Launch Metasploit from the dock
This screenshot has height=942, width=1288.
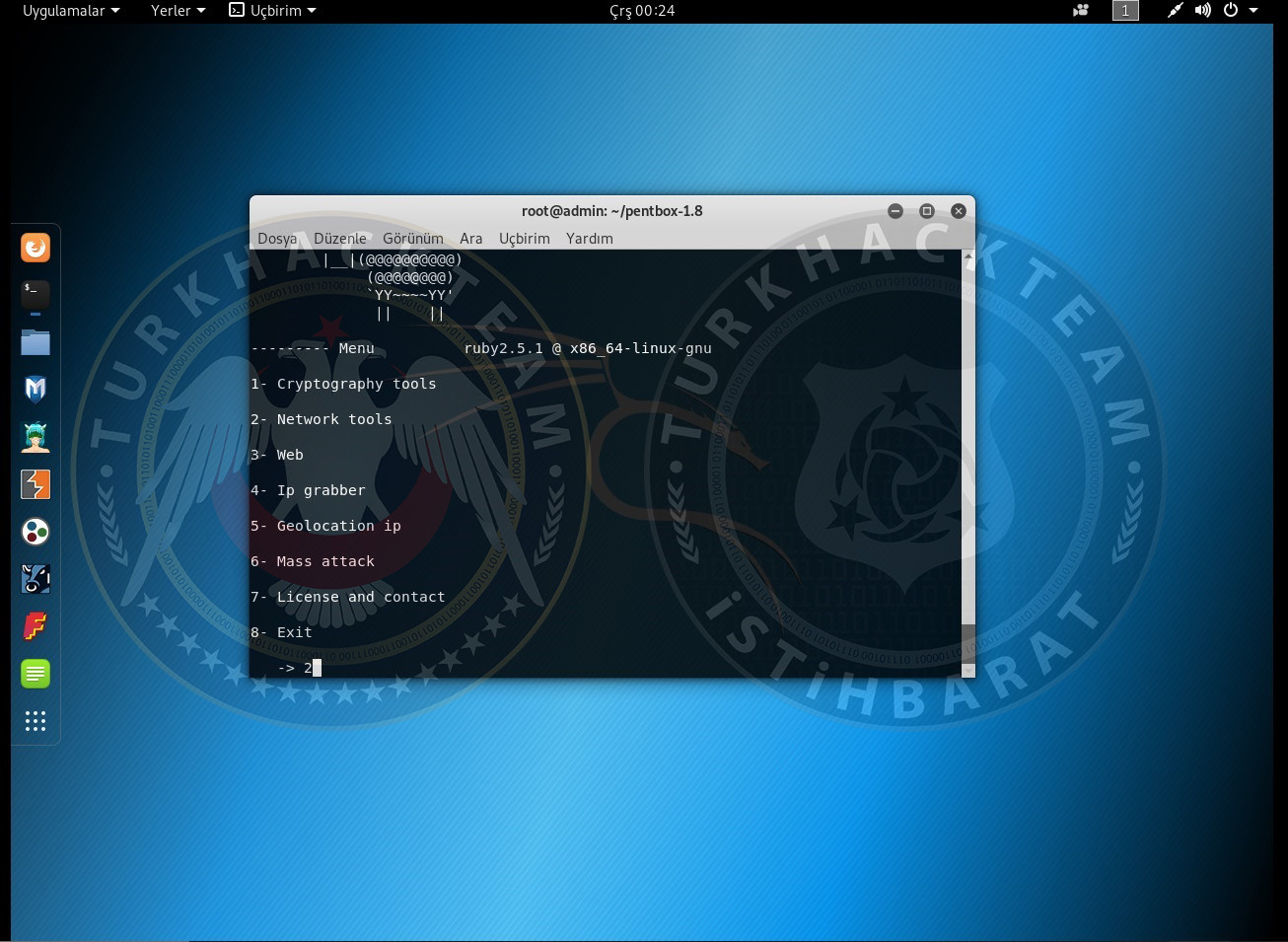36,389
